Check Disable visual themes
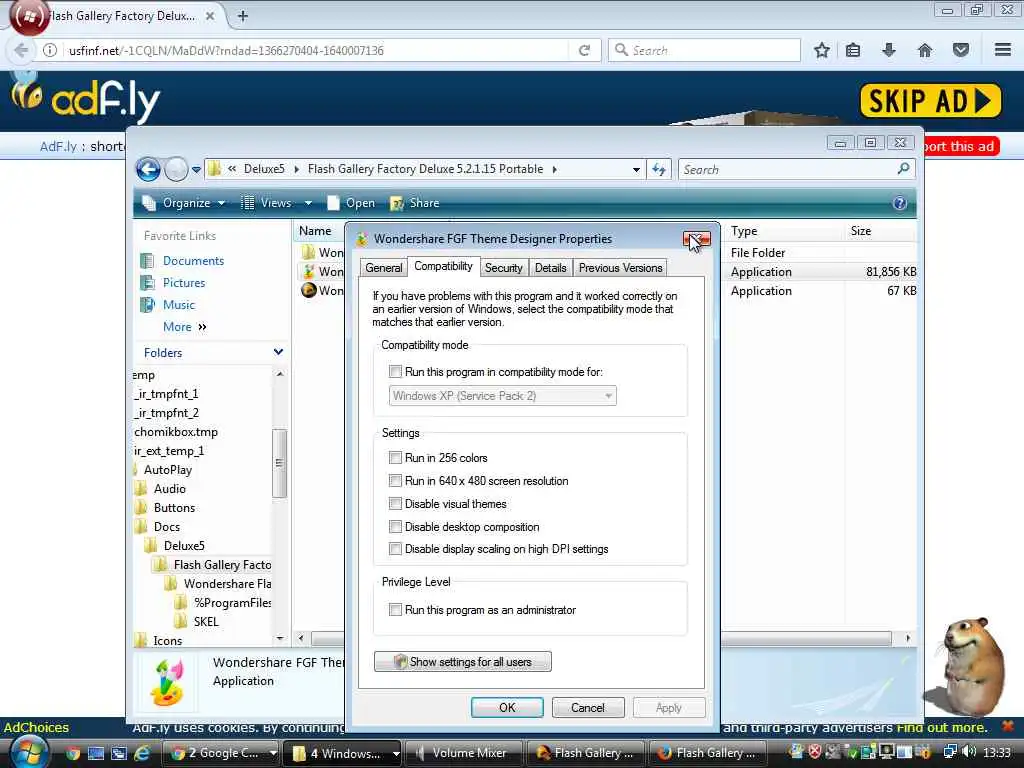The image size is (1024, 768). tap(395, 504)
